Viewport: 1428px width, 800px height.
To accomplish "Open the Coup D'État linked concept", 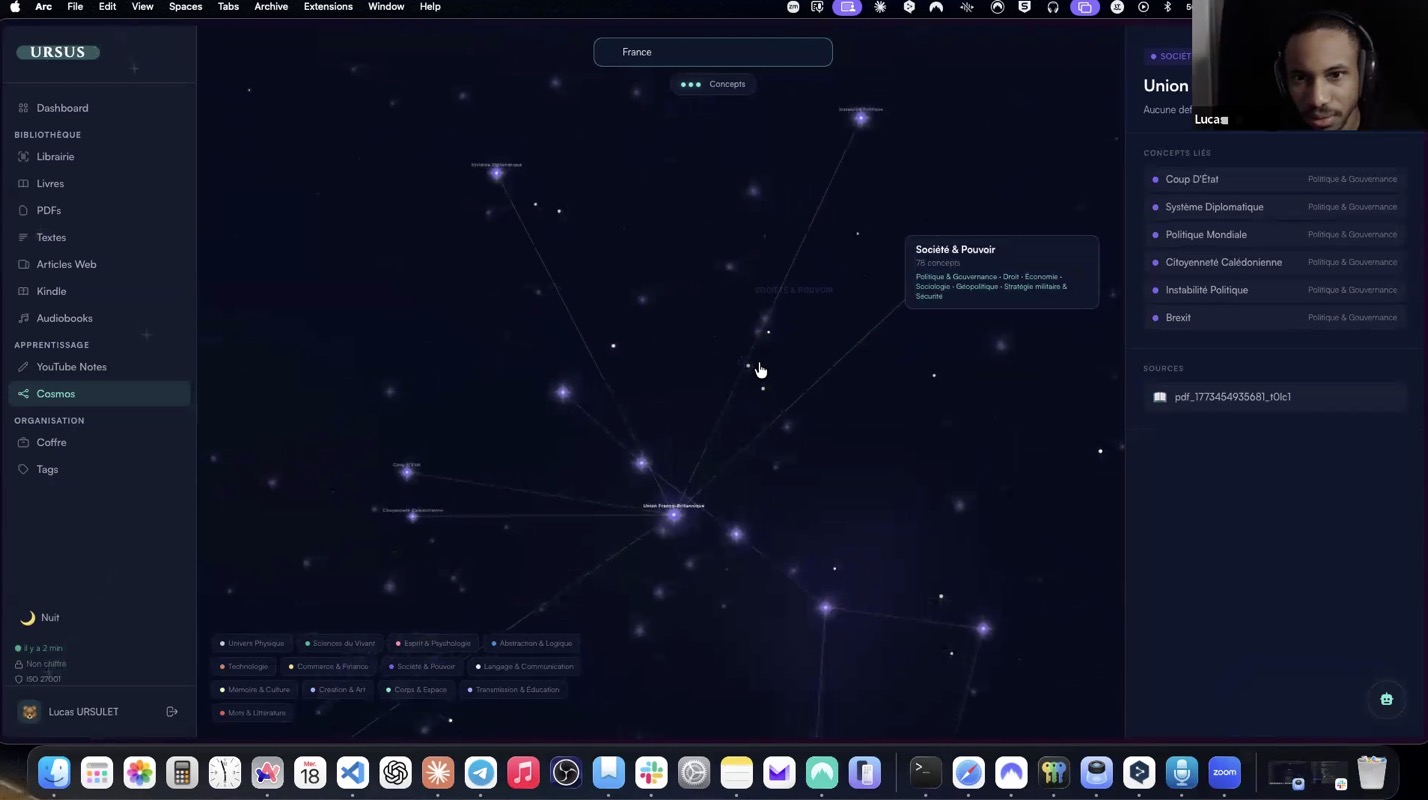I will click(1191, 179).
